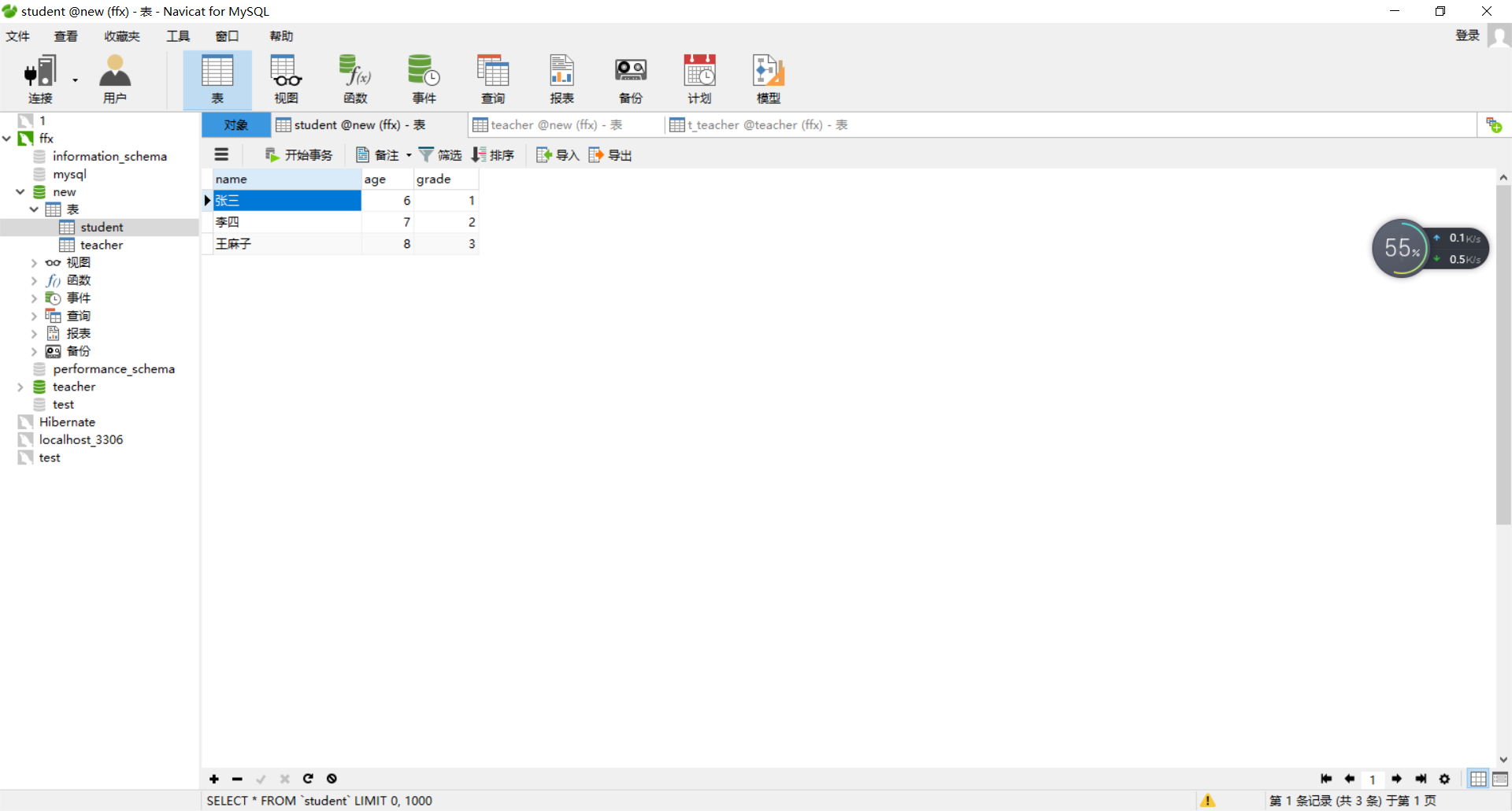Screen dimensions: 1512x811
Task: Delete record using the minus icon
Action: coord(237,779)
